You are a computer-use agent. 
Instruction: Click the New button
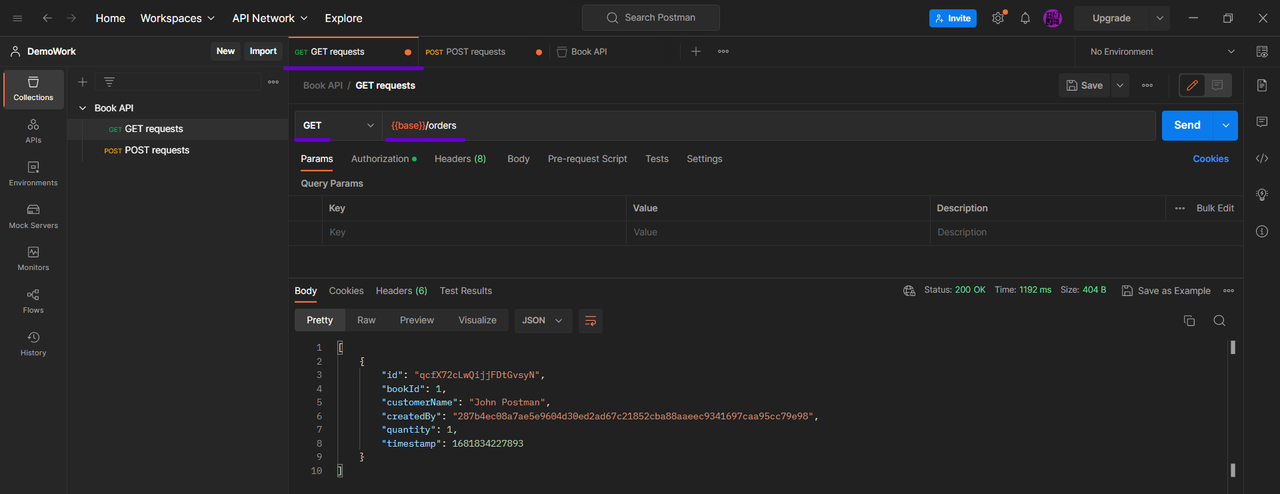[x=225, y=51]
